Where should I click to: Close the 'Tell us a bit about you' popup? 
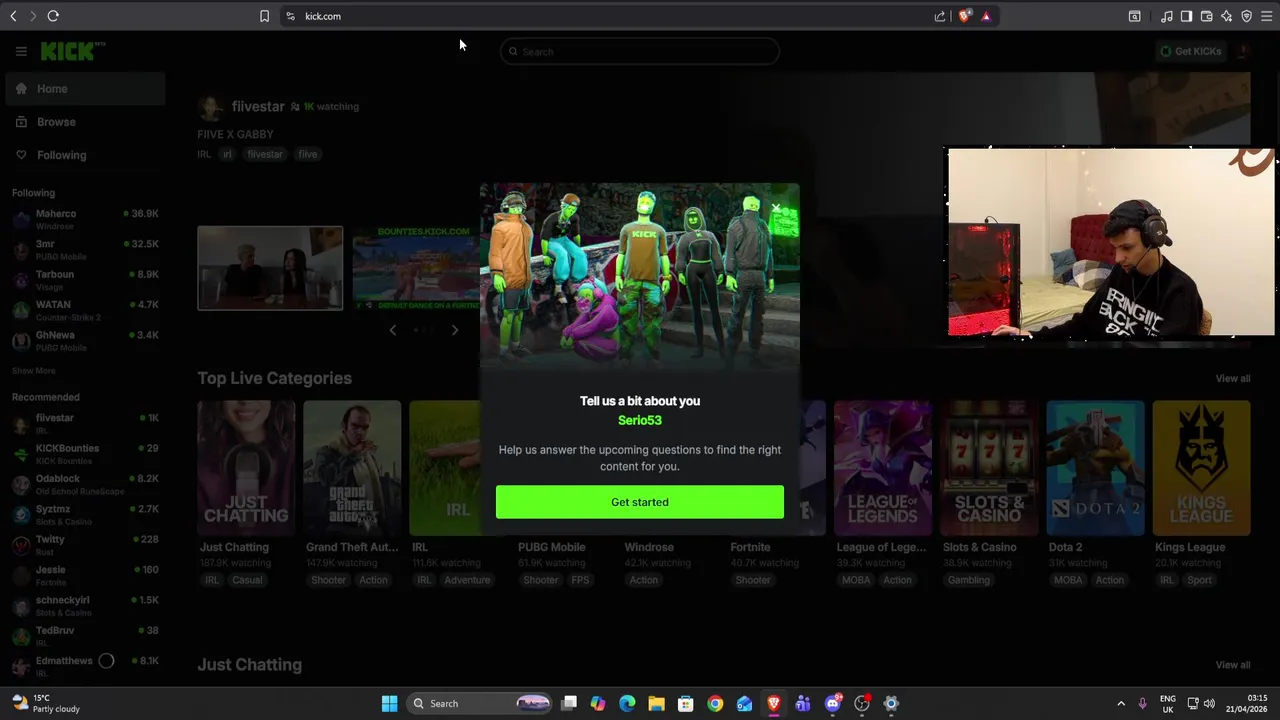776,208
